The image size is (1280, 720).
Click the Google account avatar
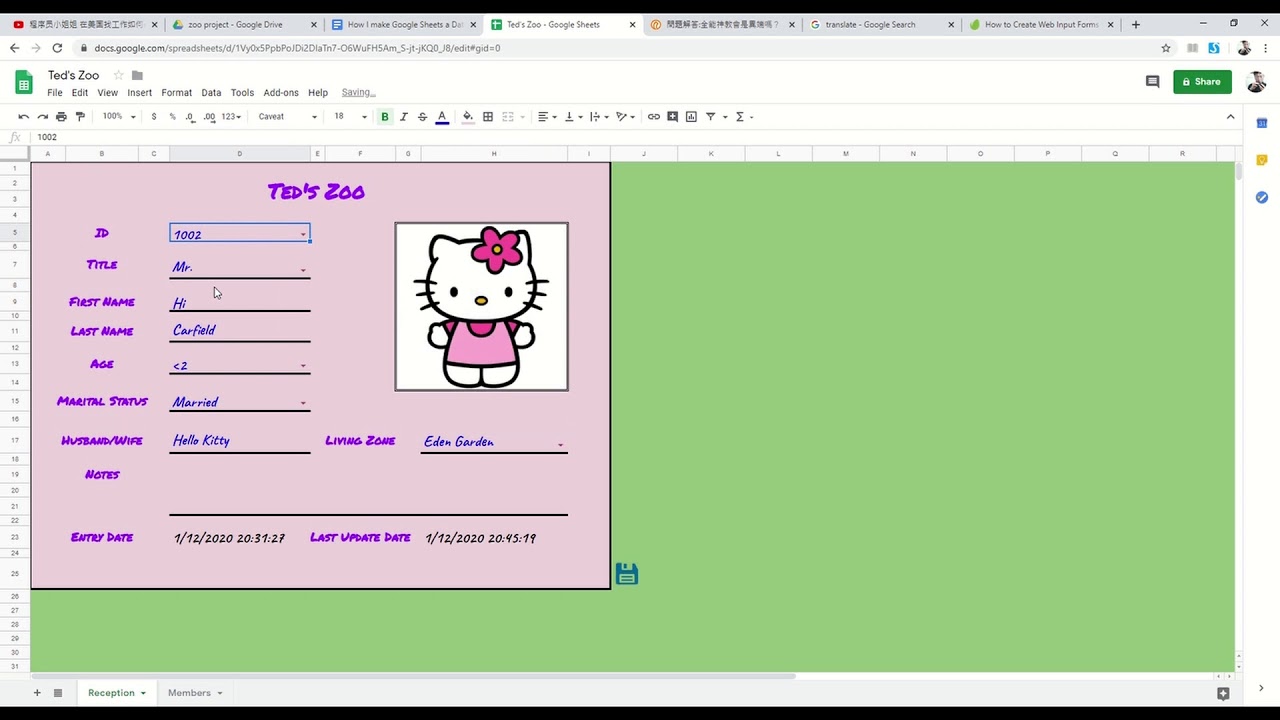click(x=1257, y=82)
